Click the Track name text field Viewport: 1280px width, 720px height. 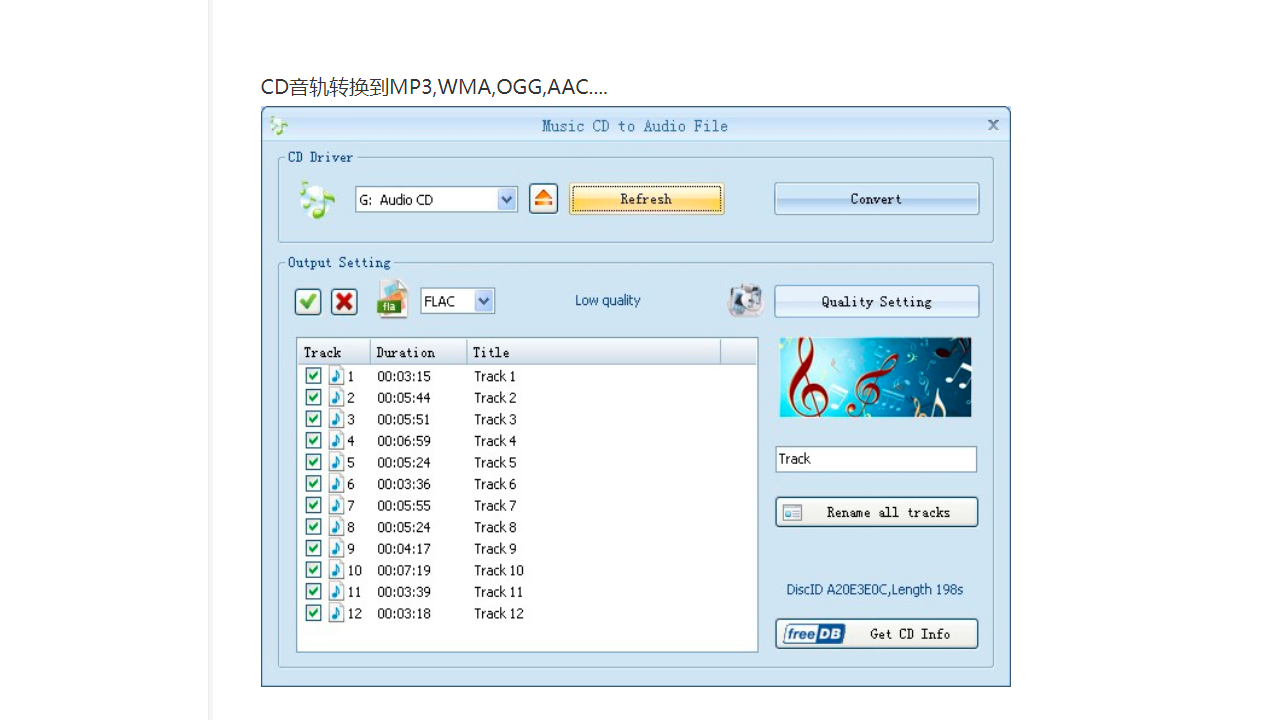pos(875,459)
